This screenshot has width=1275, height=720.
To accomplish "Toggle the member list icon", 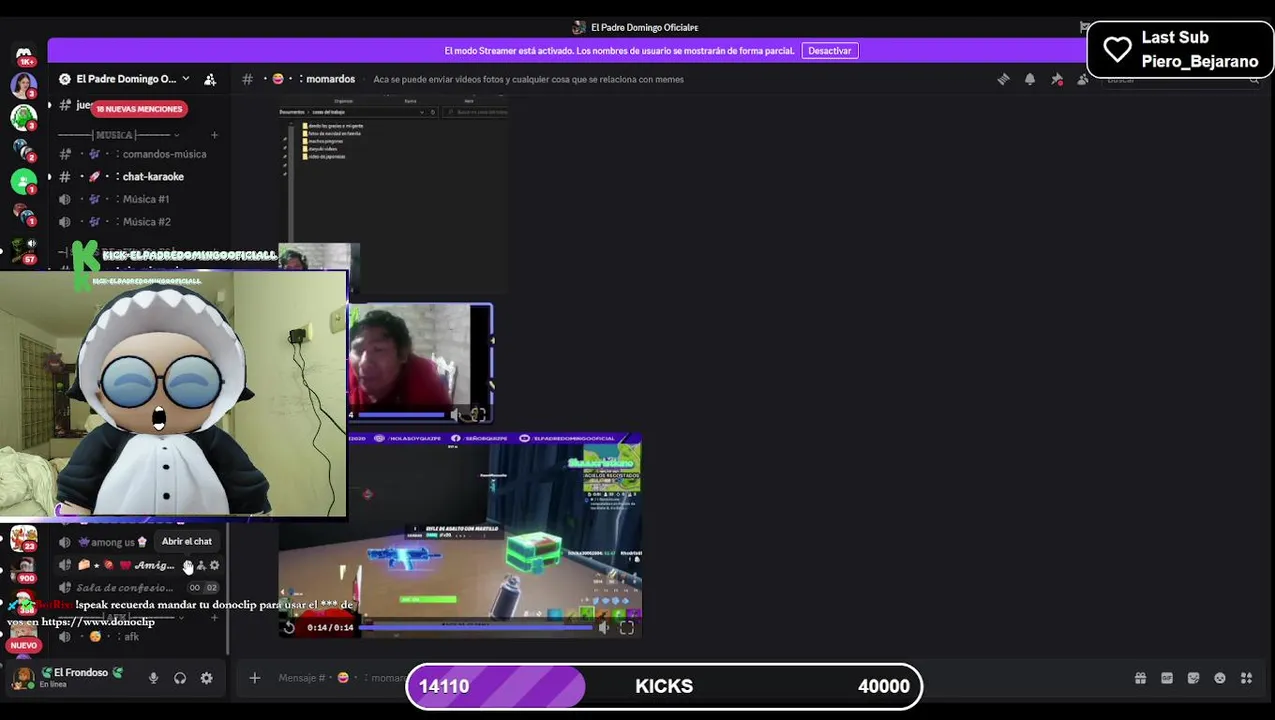I will (1082, 79).
